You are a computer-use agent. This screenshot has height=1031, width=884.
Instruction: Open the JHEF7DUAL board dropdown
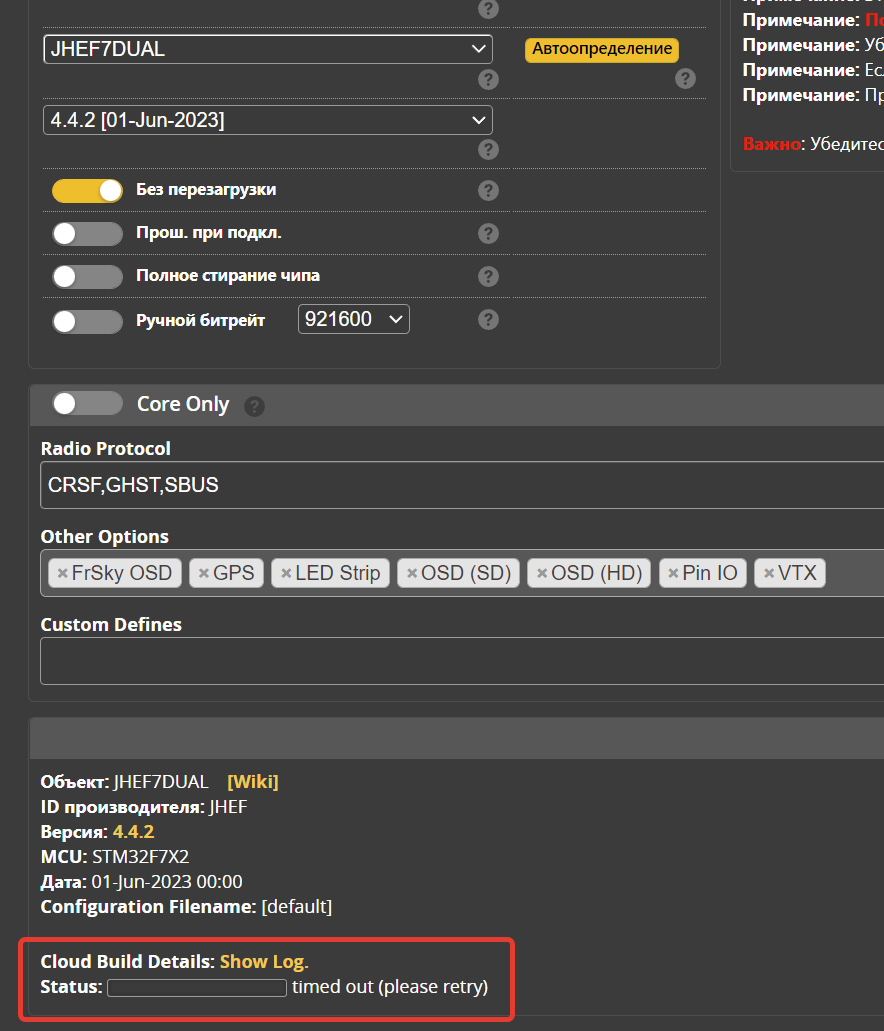point(267,48)
